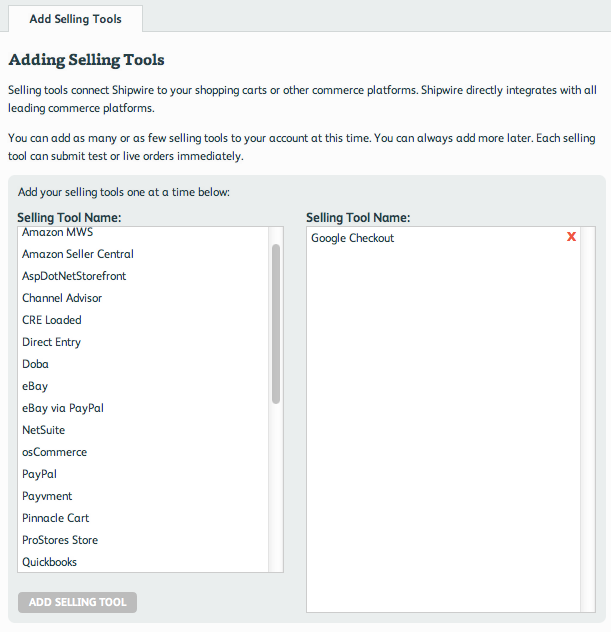Viewport: 611px width, 632px height.
Task: Pick eBay in the selling tools list
Action: click(35, 386)
